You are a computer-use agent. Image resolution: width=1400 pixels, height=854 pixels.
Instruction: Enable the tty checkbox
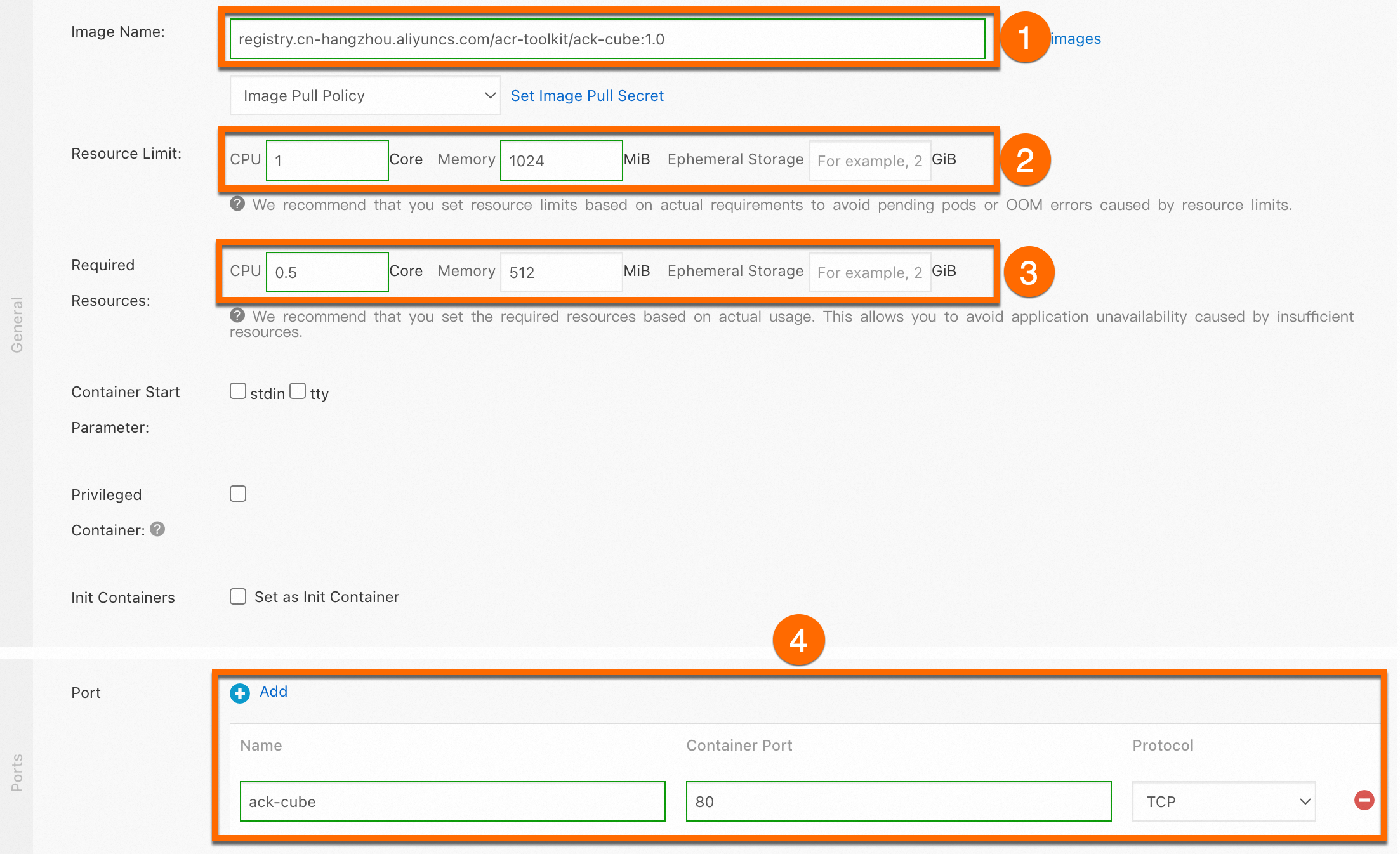(x=298, y=391)
